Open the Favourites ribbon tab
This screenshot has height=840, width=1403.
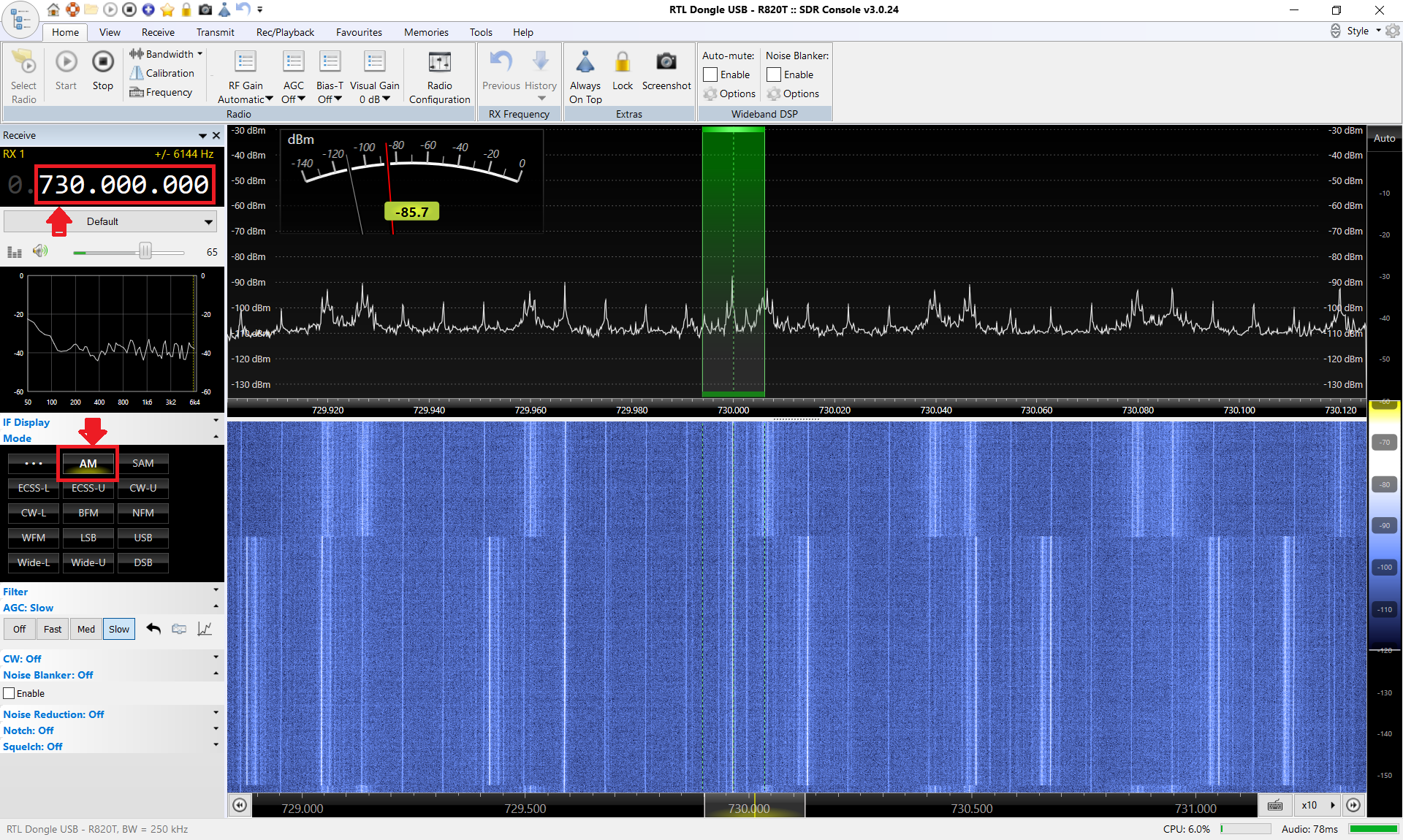click(359, 32)
